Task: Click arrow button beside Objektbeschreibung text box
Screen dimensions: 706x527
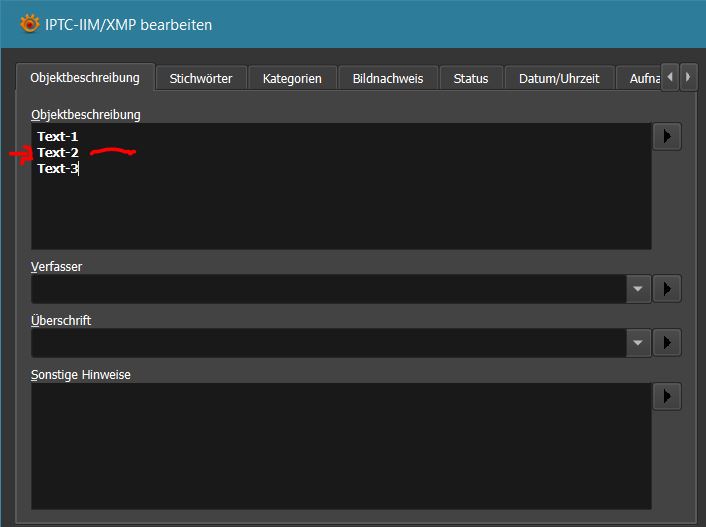Action: click(667, 136)
